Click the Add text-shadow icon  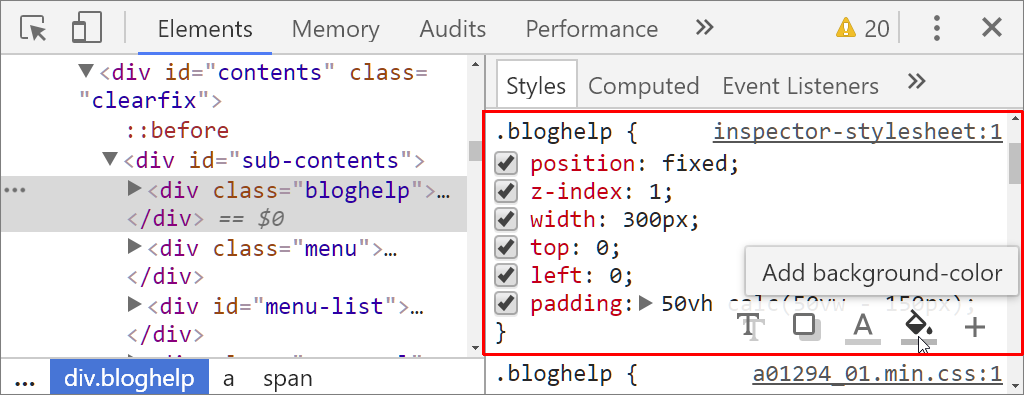coord(750,326)
